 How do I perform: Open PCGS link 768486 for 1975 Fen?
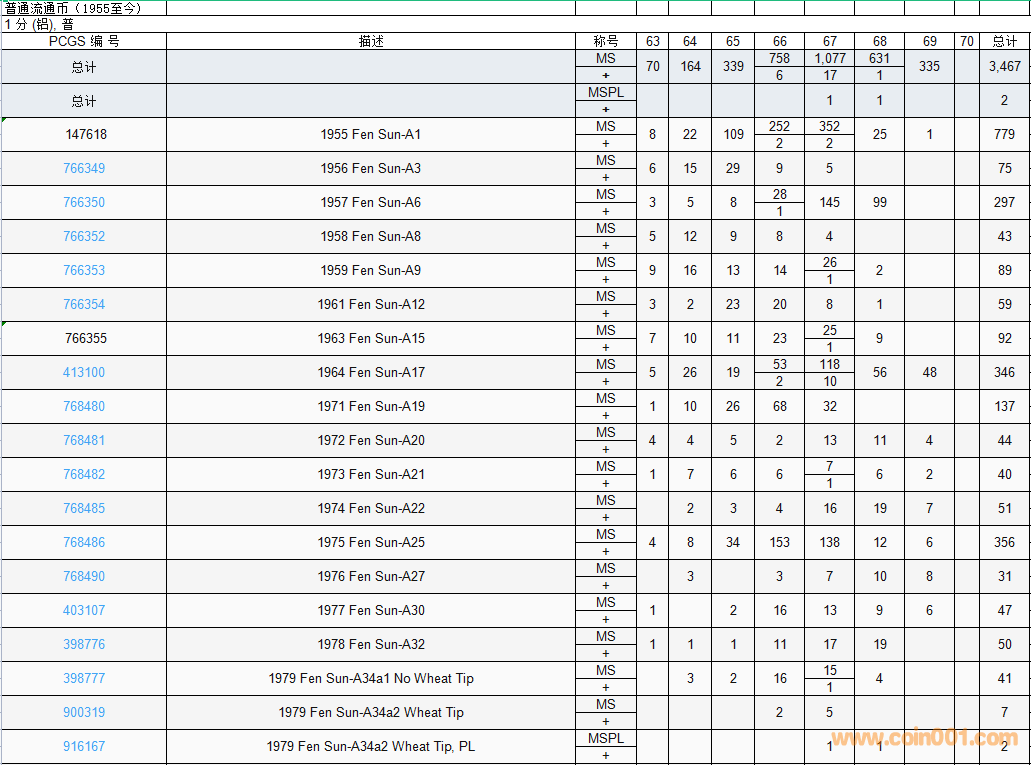click(x=84, y=542)
